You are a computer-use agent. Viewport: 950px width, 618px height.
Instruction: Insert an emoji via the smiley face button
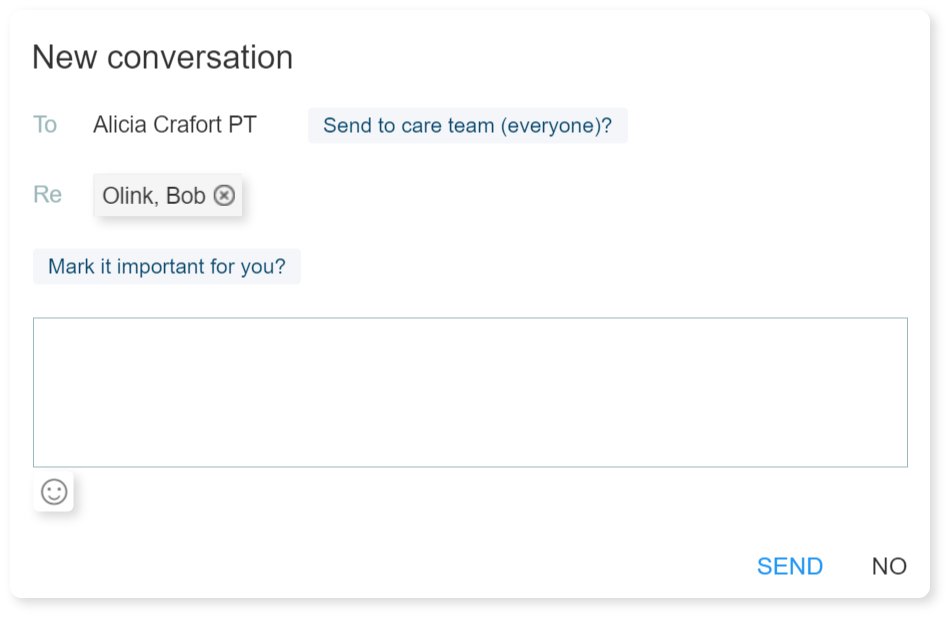[54, 491]
